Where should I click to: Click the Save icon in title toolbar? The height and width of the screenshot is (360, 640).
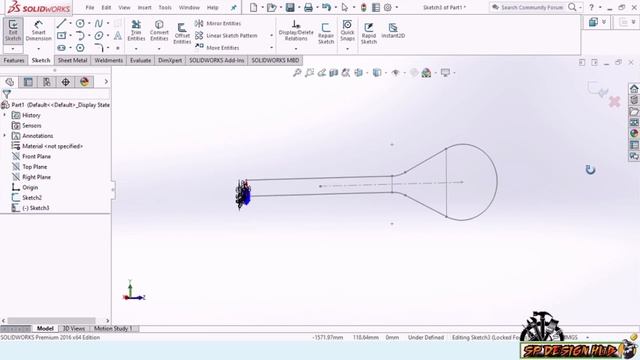click(290, 7)
